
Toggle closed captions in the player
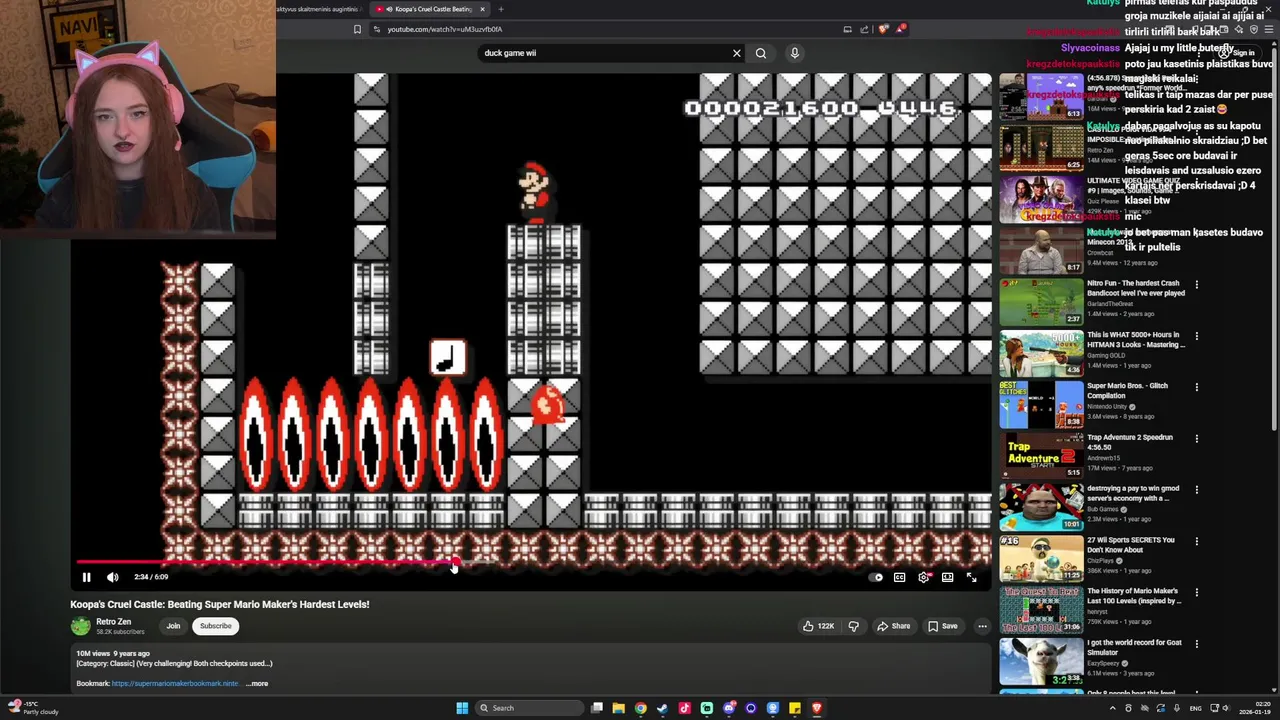pos(899,577)
